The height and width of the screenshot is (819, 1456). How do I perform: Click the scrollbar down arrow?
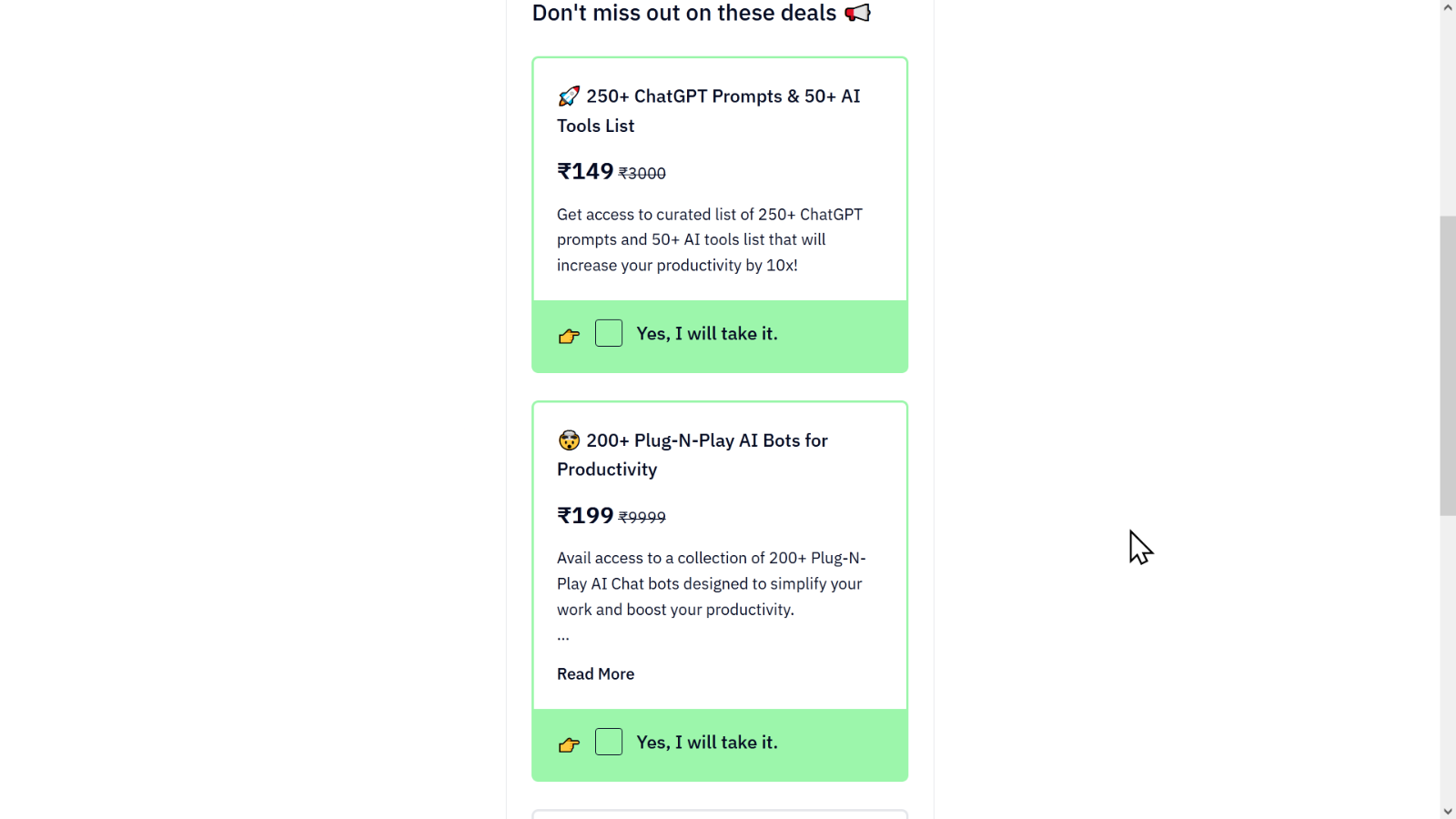pos(1448,811)
